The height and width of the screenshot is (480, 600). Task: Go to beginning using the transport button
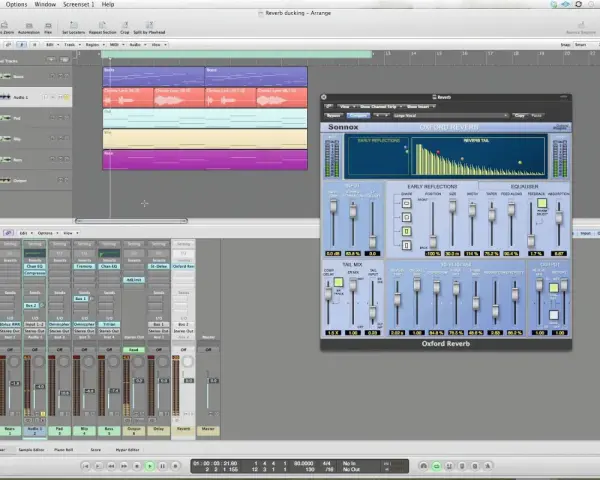[86, 466]
